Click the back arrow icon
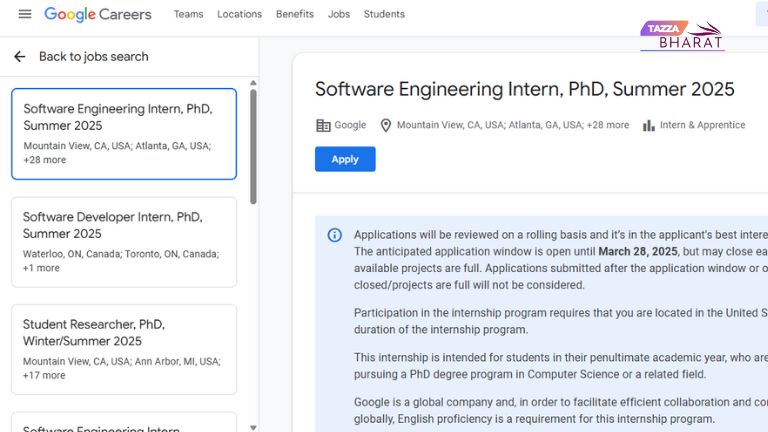The image size is (768, 432). pyautogui.click(x=20, y=57)
